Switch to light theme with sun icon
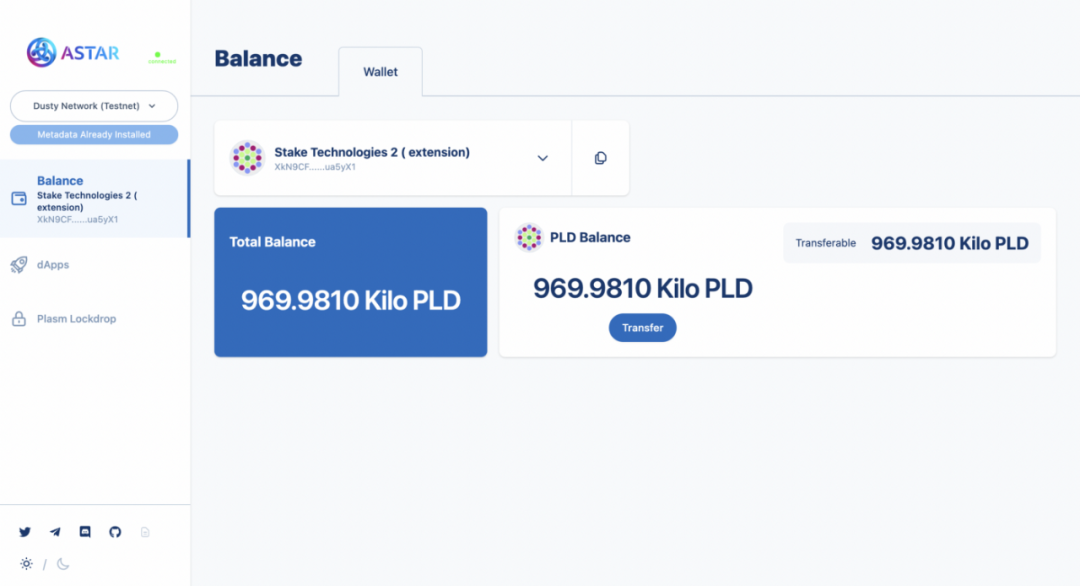 25,564
